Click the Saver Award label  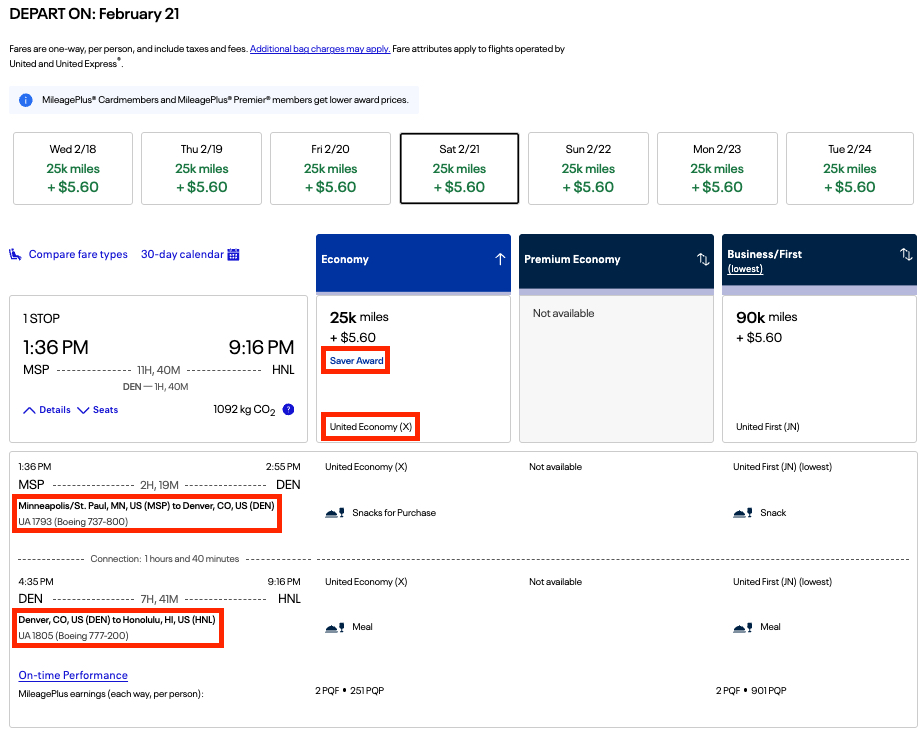pyautogui.click(x=356, y=361)
